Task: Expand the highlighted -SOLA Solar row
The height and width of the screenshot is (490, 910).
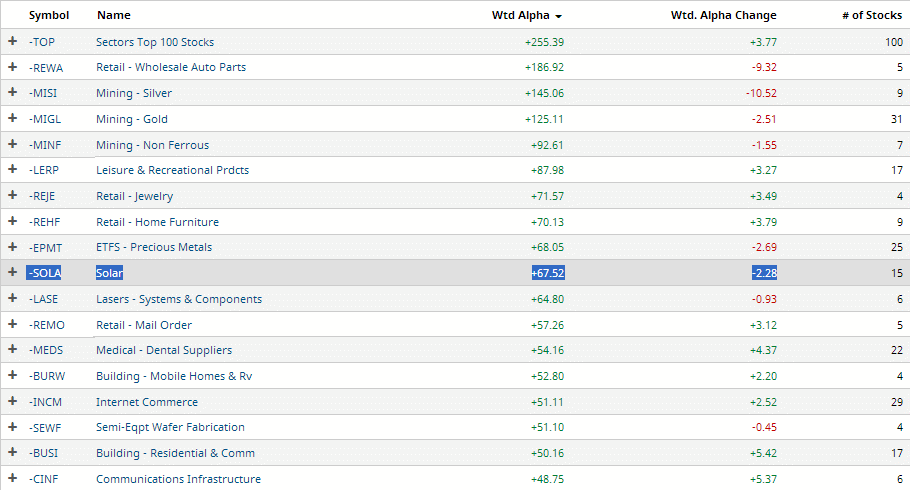Action: pos(12,272)
